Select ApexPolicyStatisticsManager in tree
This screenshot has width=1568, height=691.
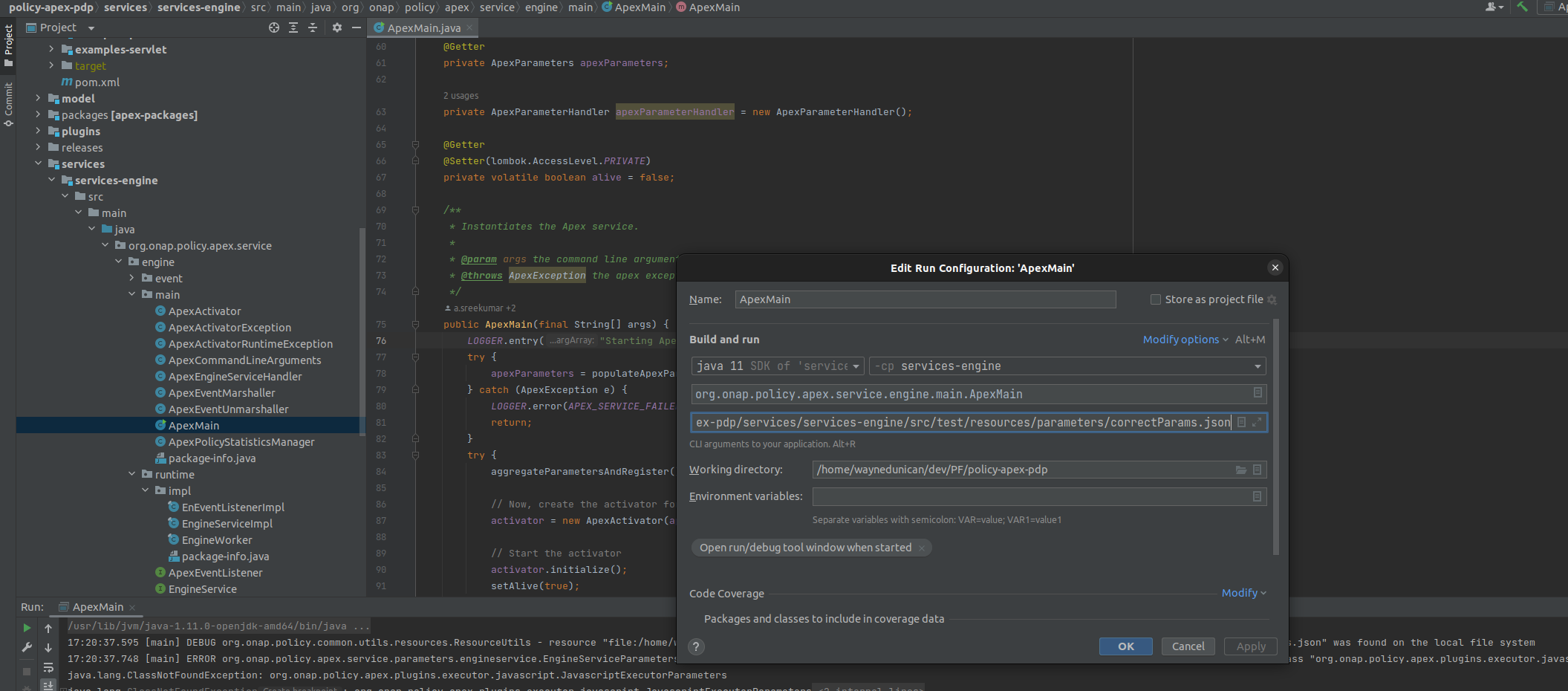coord(241,442)
